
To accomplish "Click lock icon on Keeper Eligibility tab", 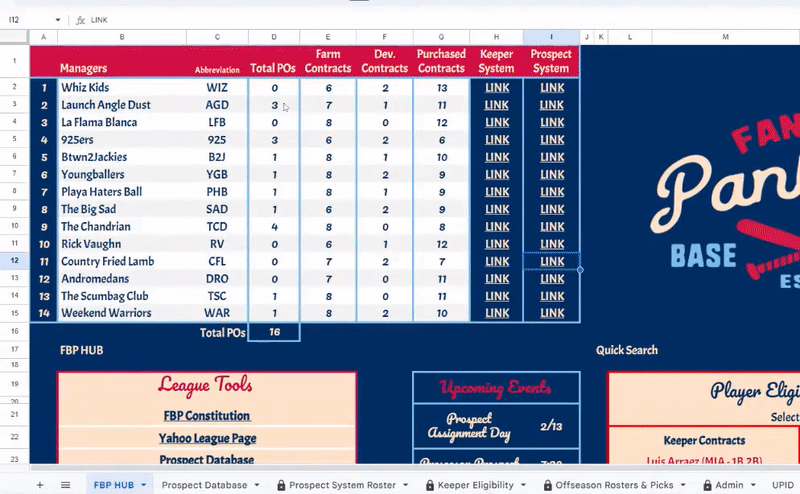I will pos(430,485).
